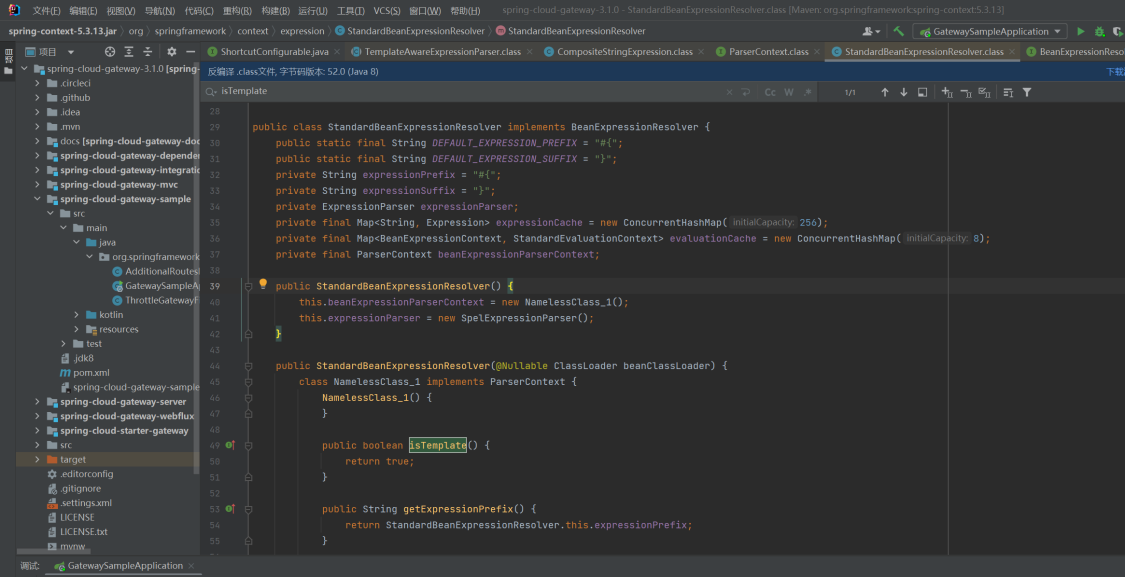Select LICENSE.txt in project tree
The image size is (1125, 577).
pos(83,532)
